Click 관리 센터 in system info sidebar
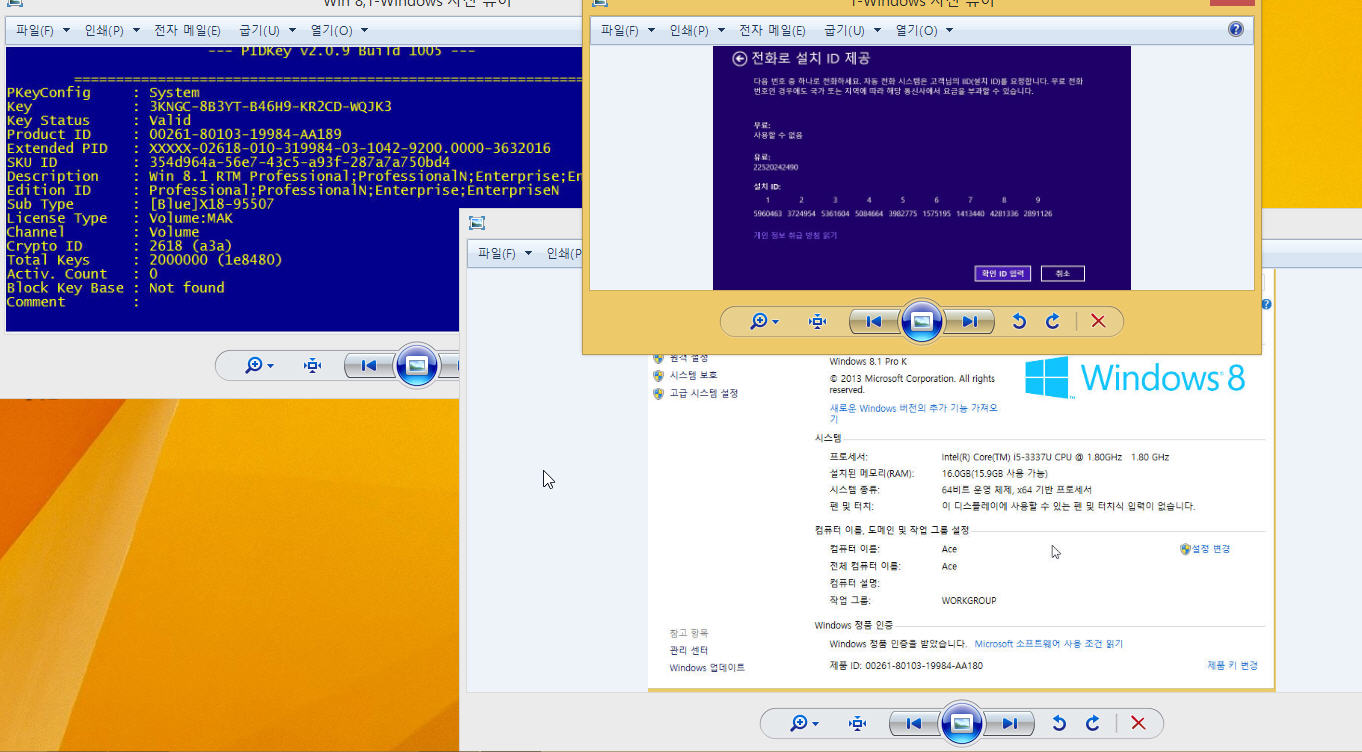The width and height of the screenshot is (1362, 752). [688, 650]
